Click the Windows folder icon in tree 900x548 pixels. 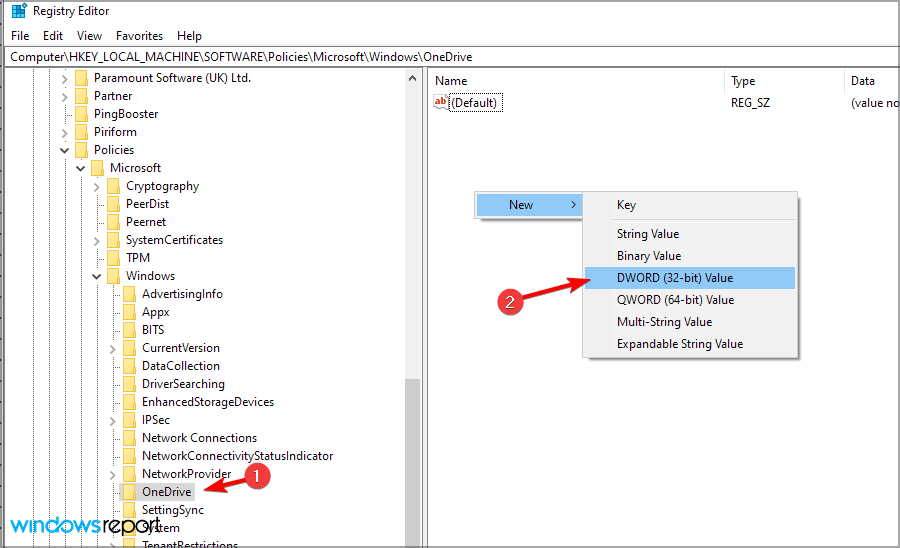pos(114,275)
